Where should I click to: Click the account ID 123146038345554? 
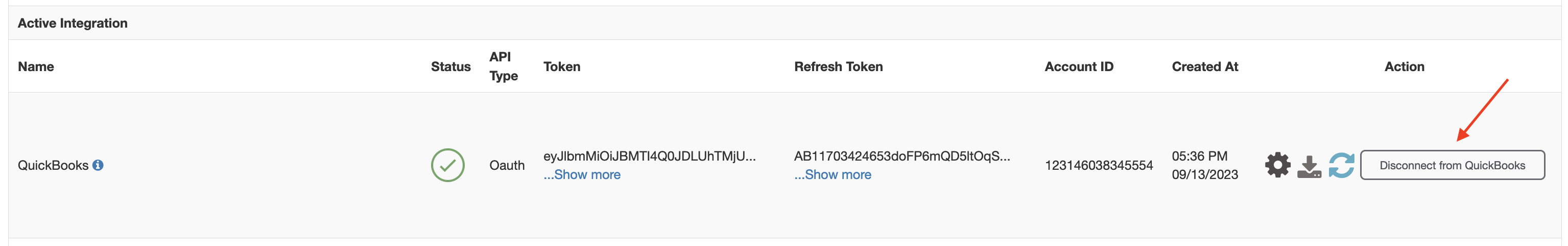(1099, 165)
